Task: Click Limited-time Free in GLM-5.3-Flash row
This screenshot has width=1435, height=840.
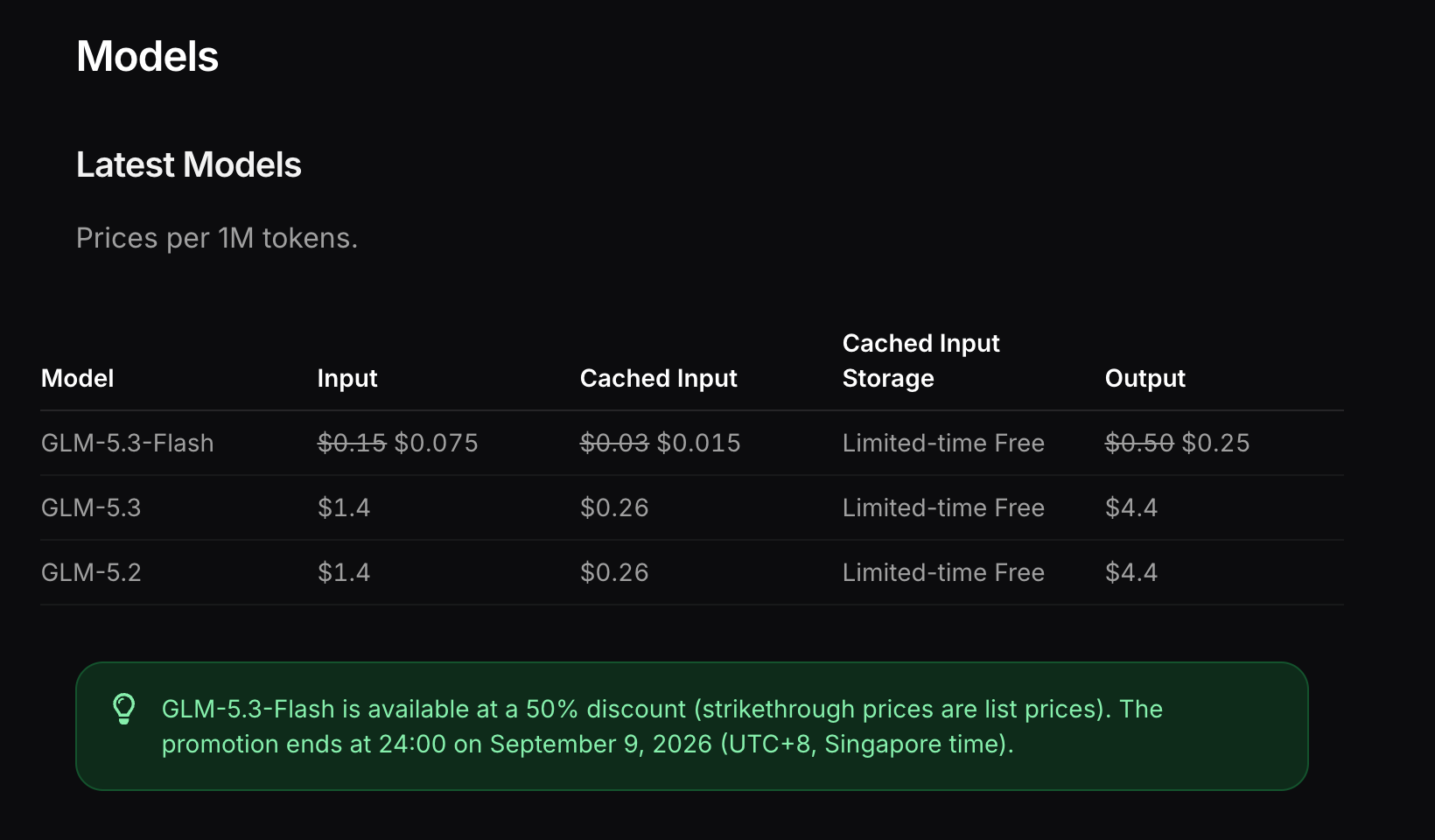Action: coord(943,443)
